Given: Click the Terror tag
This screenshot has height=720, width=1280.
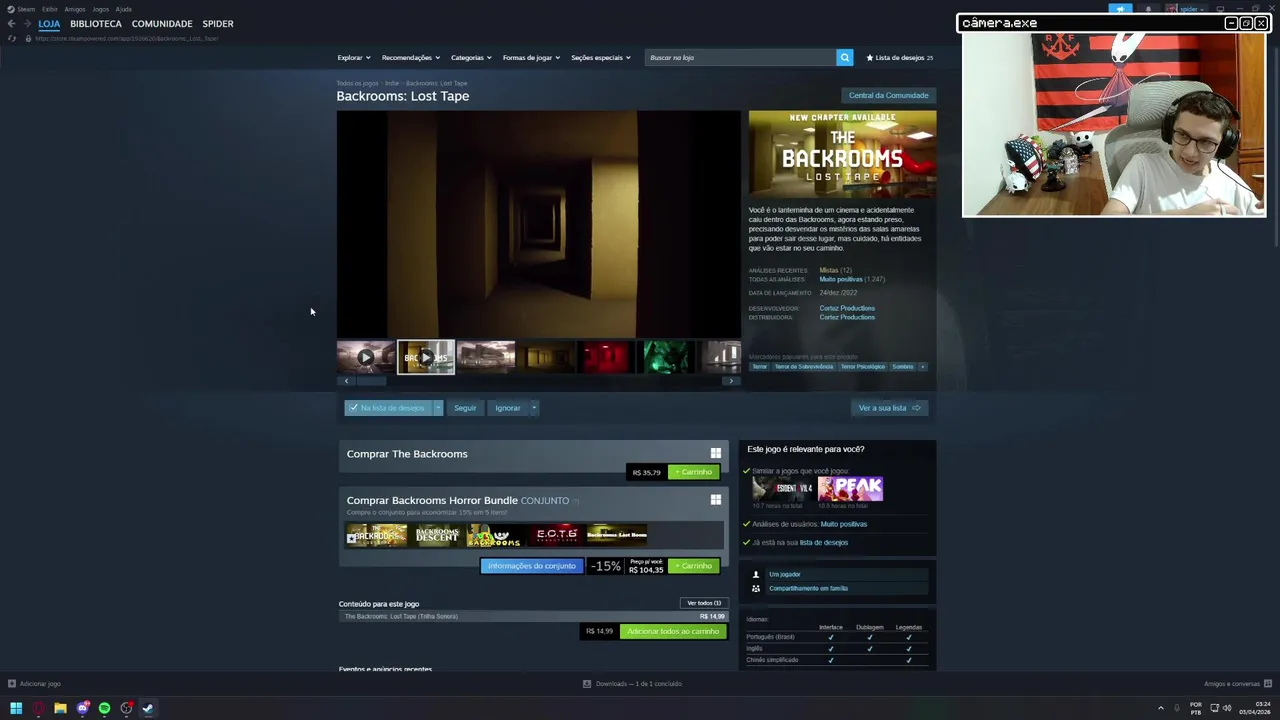Looking at the screenshot, I should (760, 367).
